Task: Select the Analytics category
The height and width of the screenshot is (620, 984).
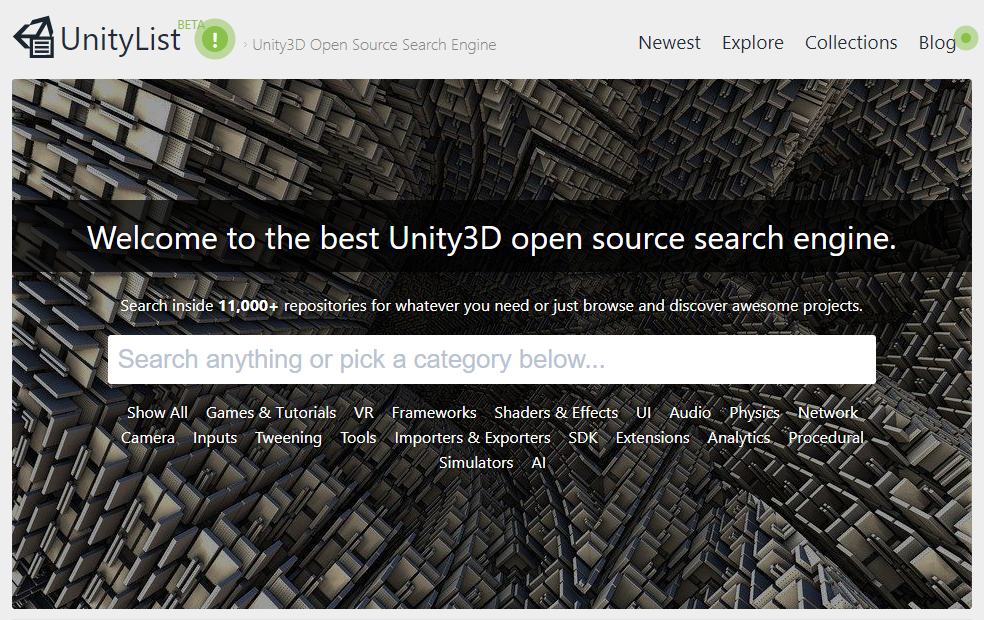Action: click(x=739, y=438)
